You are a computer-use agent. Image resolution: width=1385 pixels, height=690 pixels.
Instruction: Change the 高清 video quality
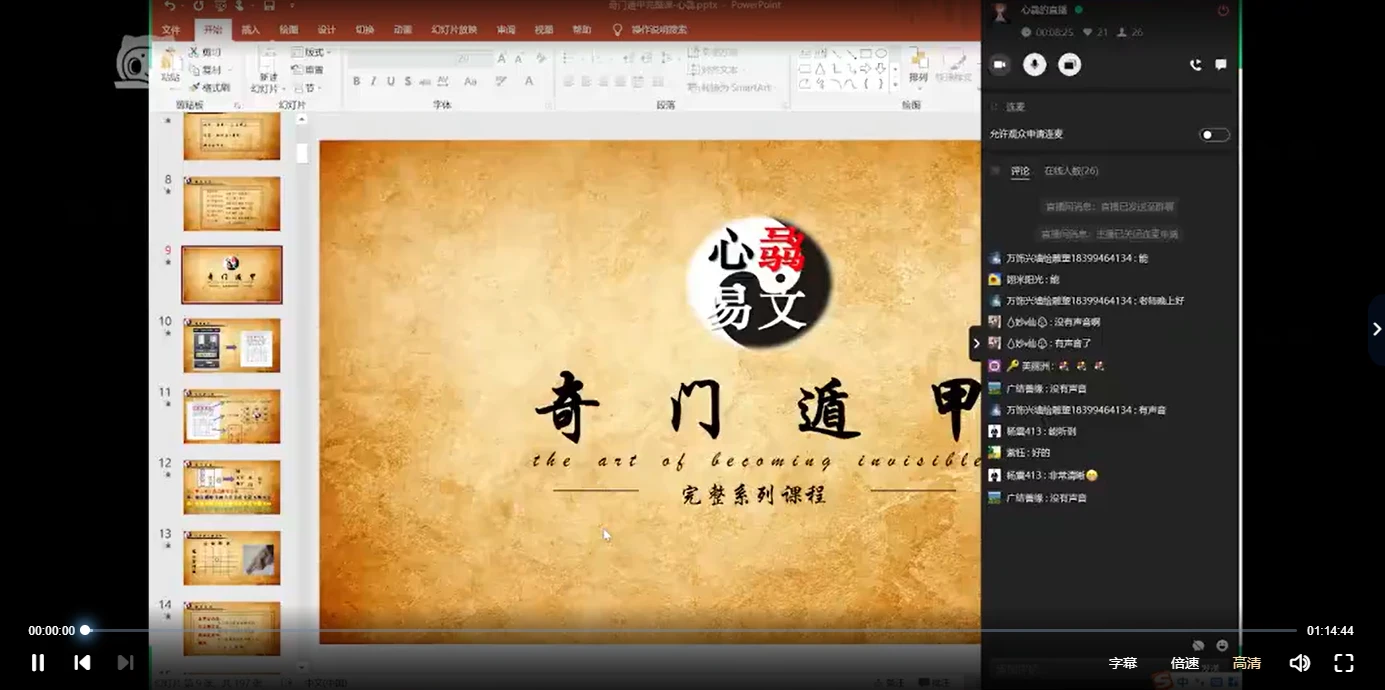coord(1246,663)
